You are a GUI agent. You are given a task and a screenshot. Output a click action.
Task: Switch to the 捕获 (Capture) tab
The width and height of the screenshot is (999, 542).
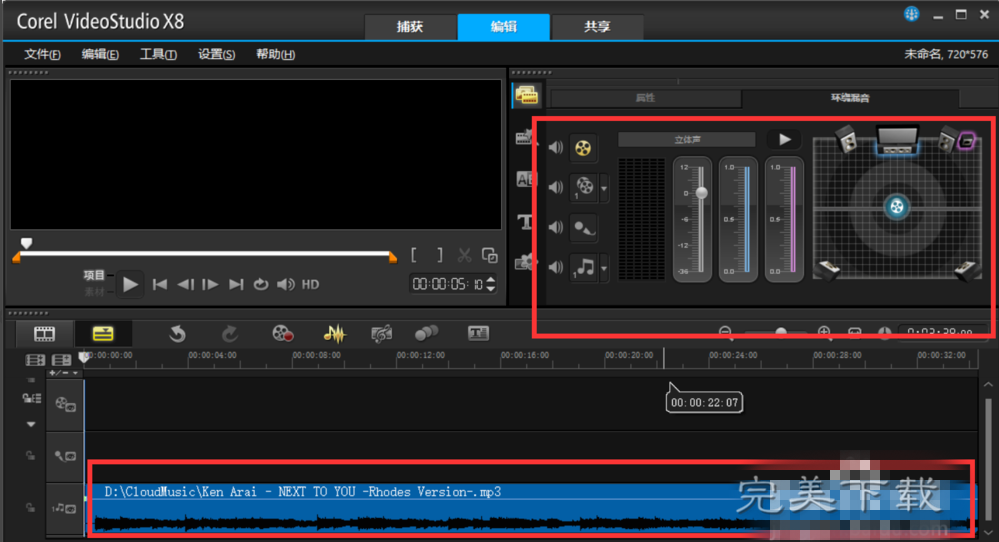coord(410,27)
